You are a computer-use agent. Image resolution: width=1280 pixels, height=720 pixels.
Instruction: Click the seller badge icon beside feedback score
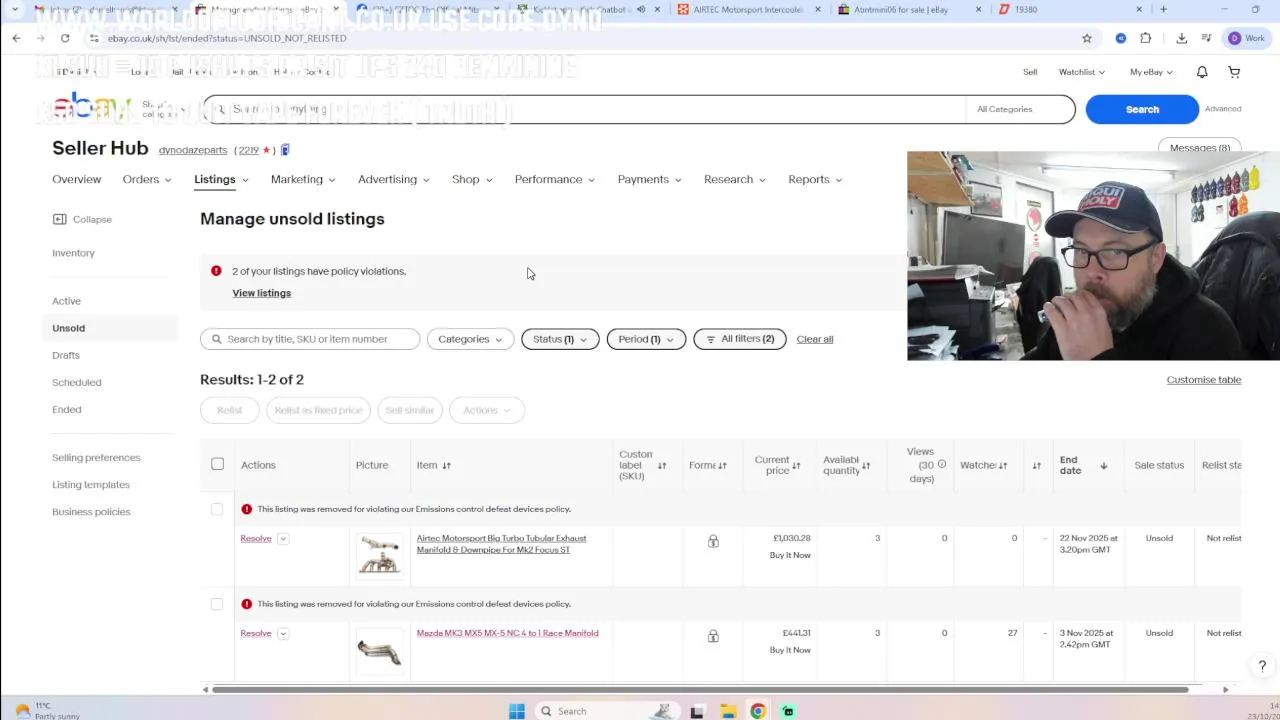(x=285, y=150)
